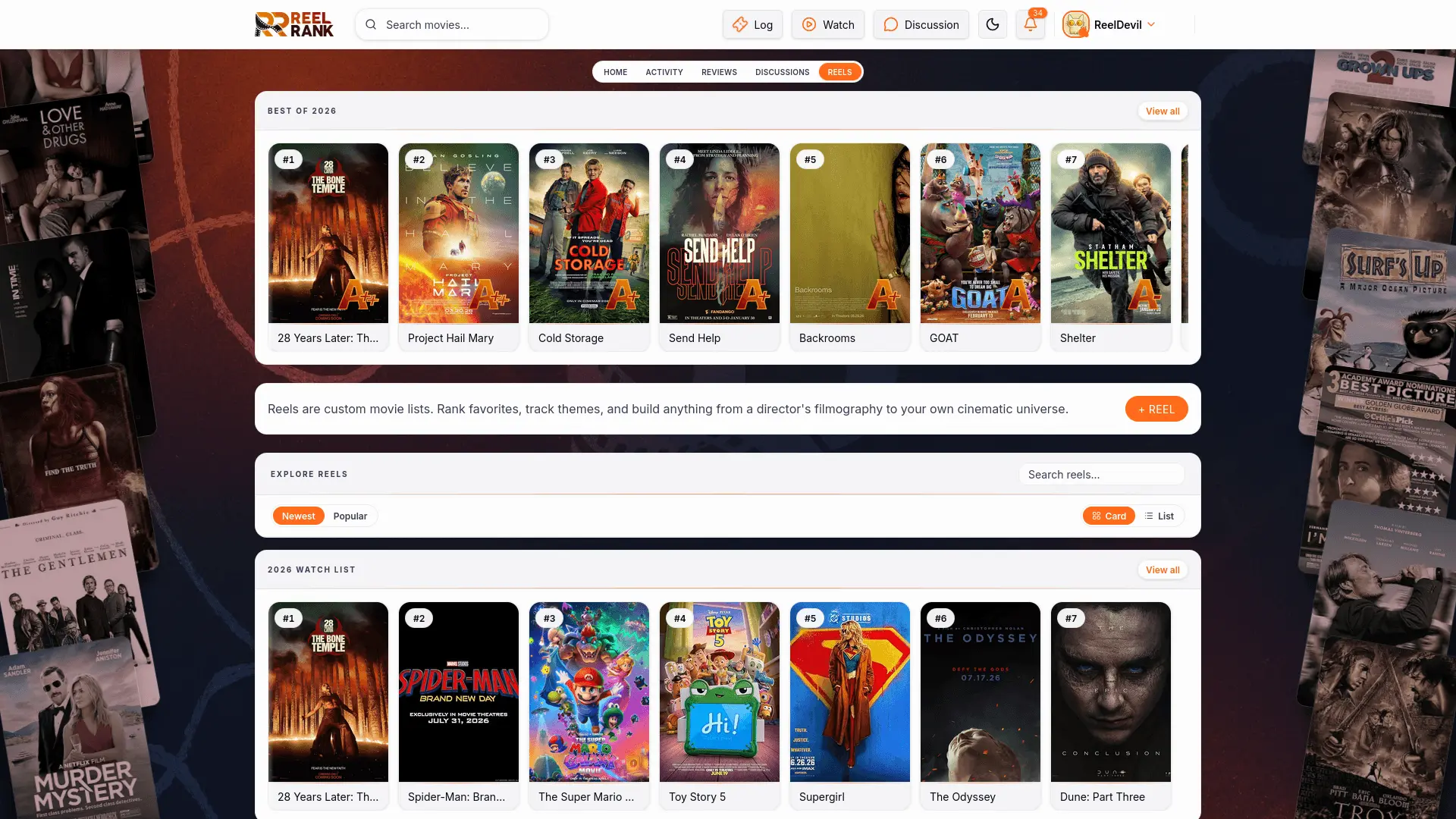Click the ReelRank logo
Screen dimensions: 1456x819
pyautogui.click(x=294, y=24)
